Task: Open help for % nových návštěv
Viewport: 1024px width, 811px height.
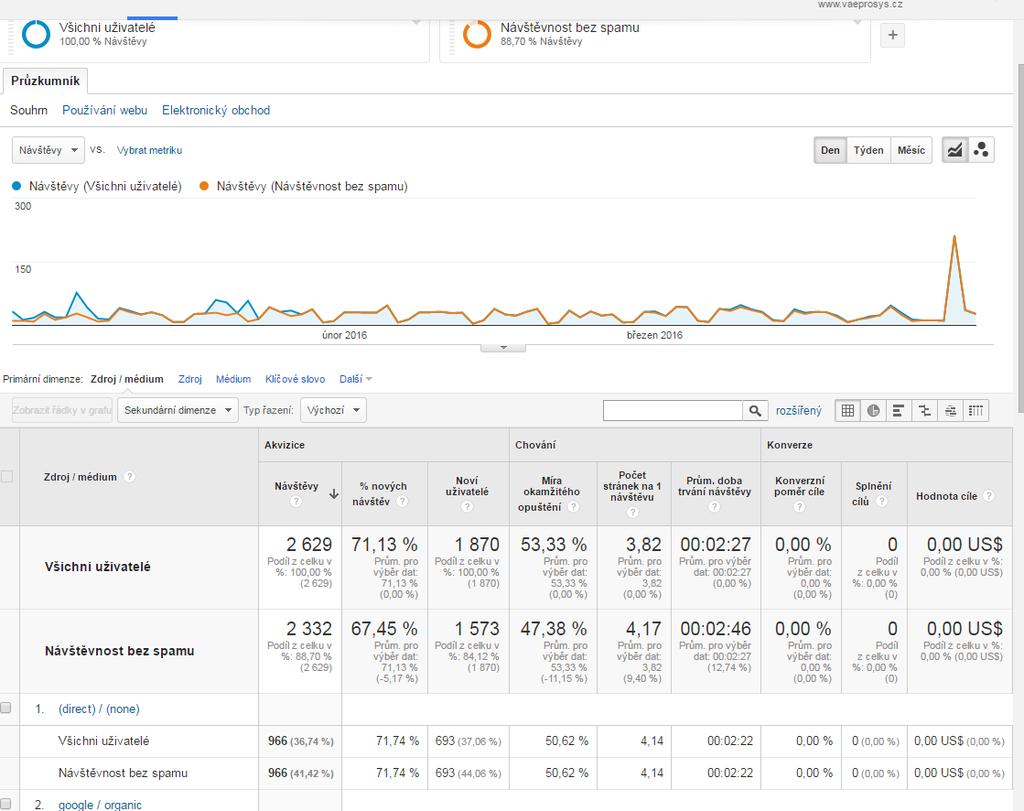Action: point(402,501)
